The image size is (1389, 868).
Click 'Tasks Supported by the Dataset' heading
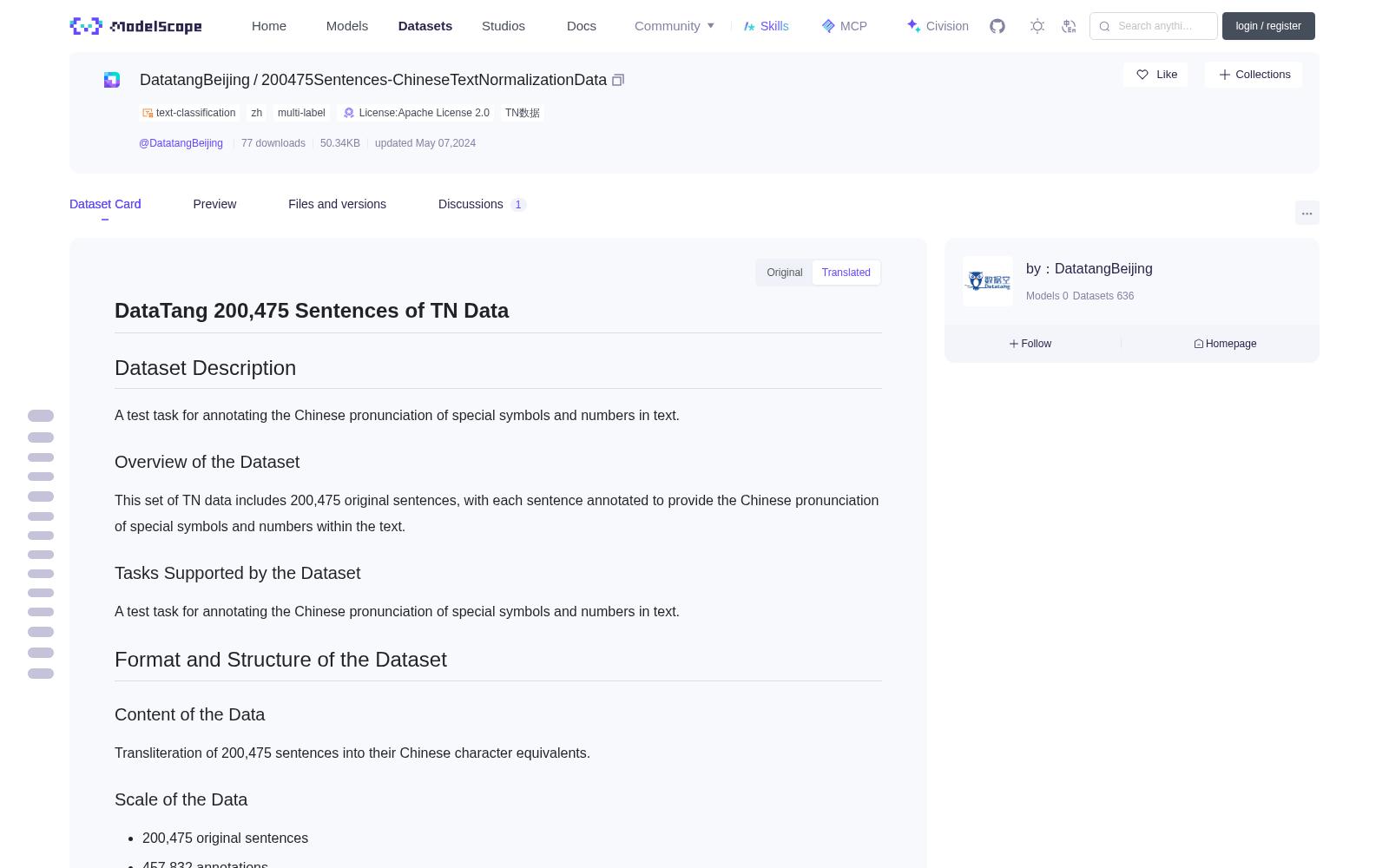[x=237, y=573]
